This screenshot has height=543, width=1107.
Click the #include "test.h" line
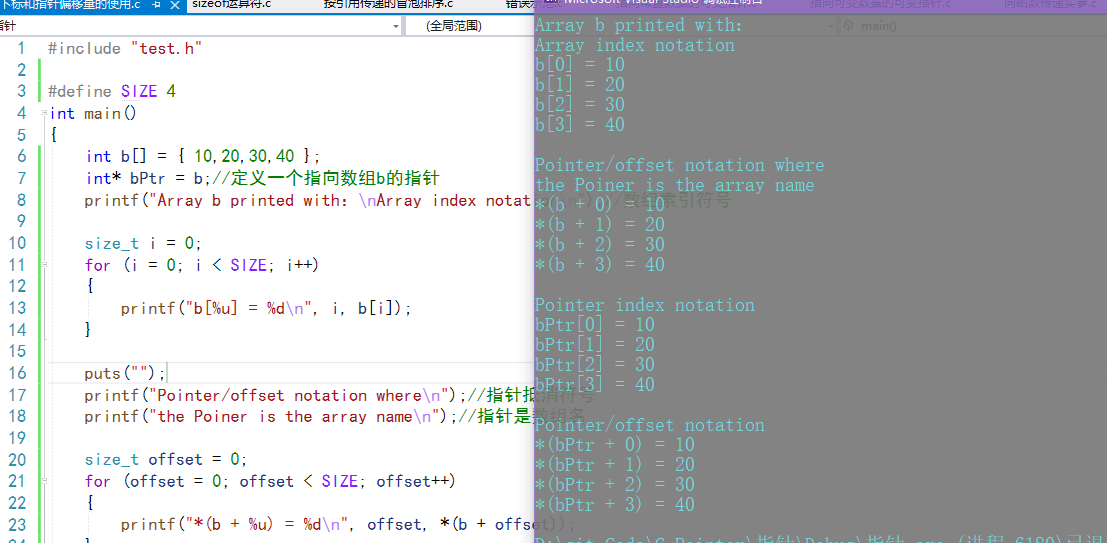point(125,48)
